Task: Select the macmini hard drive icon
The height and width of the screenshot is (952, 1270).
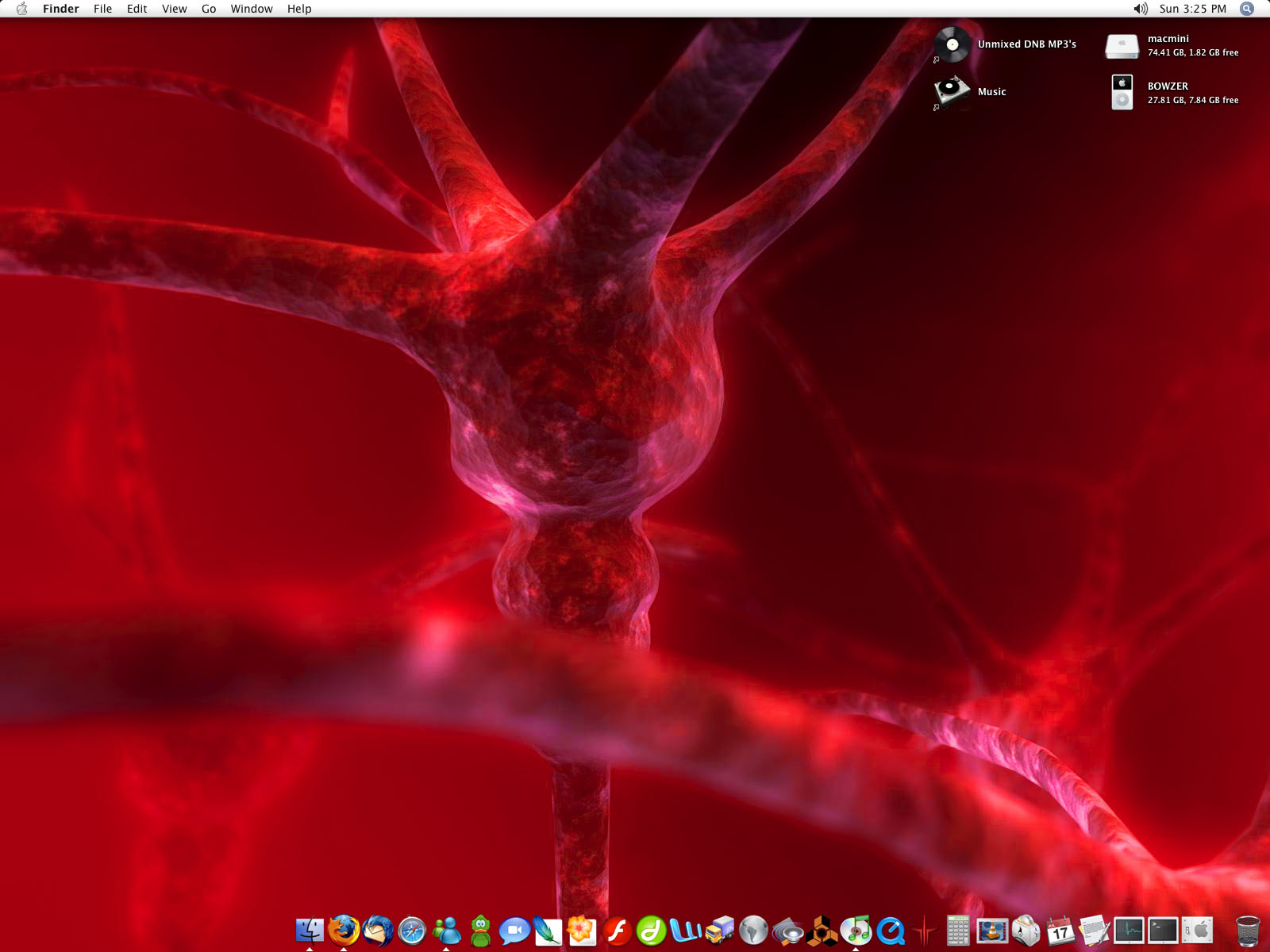Action: coord(1122,45)
